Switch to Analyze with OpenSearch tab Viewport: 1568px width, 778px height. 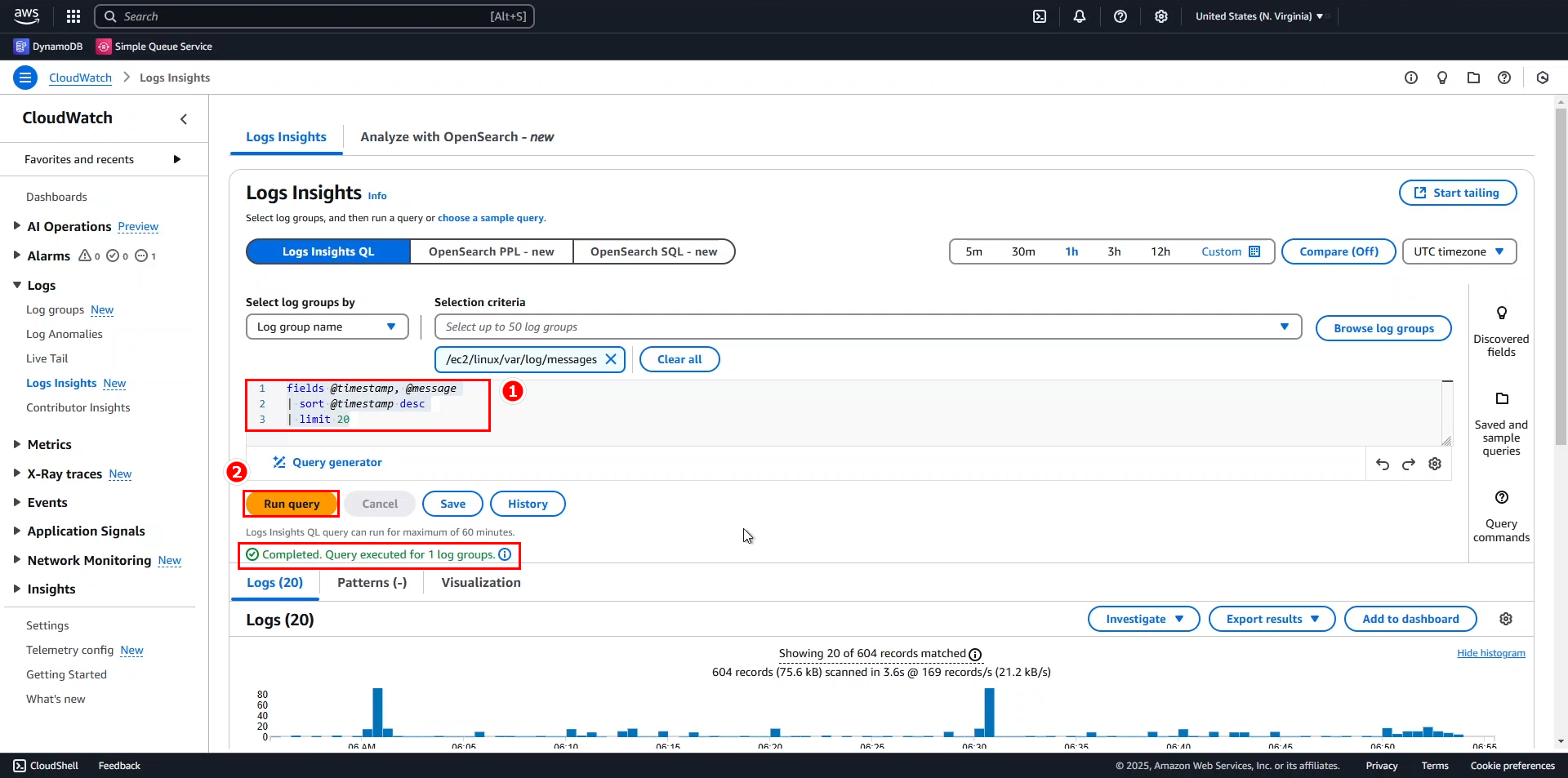457,137
